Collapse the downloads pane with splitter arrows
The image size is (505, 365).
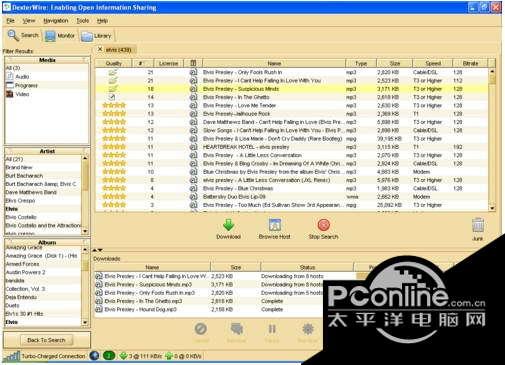coord(97,250)
